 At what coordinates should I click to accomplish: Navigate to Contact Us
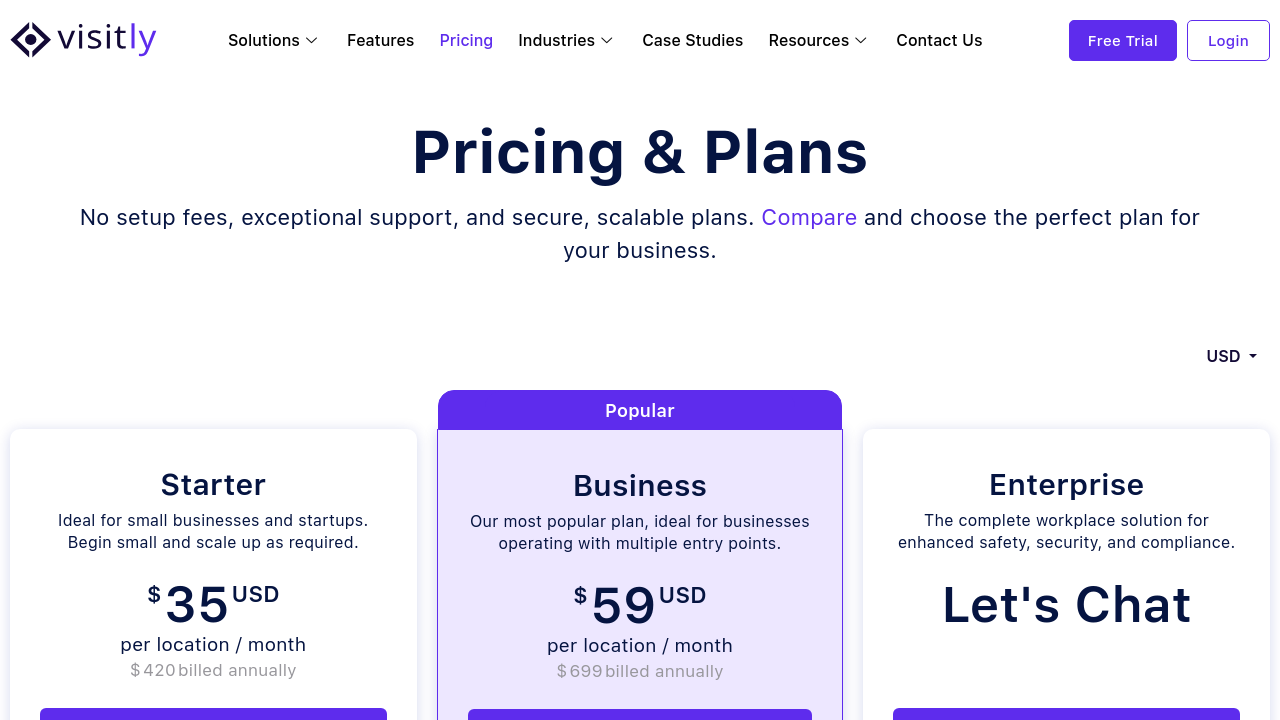[x=939, y=41]
